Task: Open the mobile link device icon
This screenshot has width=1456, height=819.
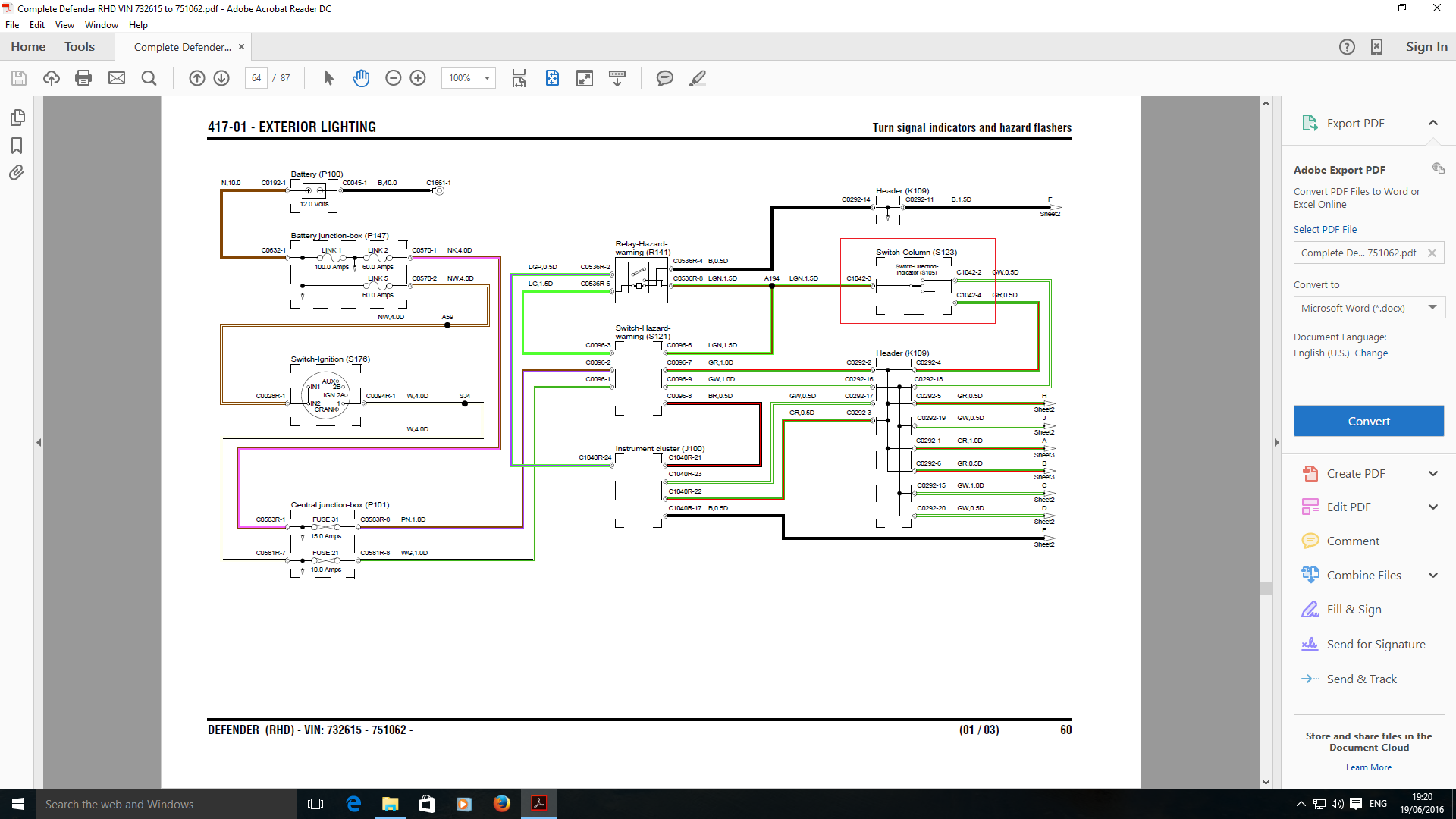Action: 1376,47
